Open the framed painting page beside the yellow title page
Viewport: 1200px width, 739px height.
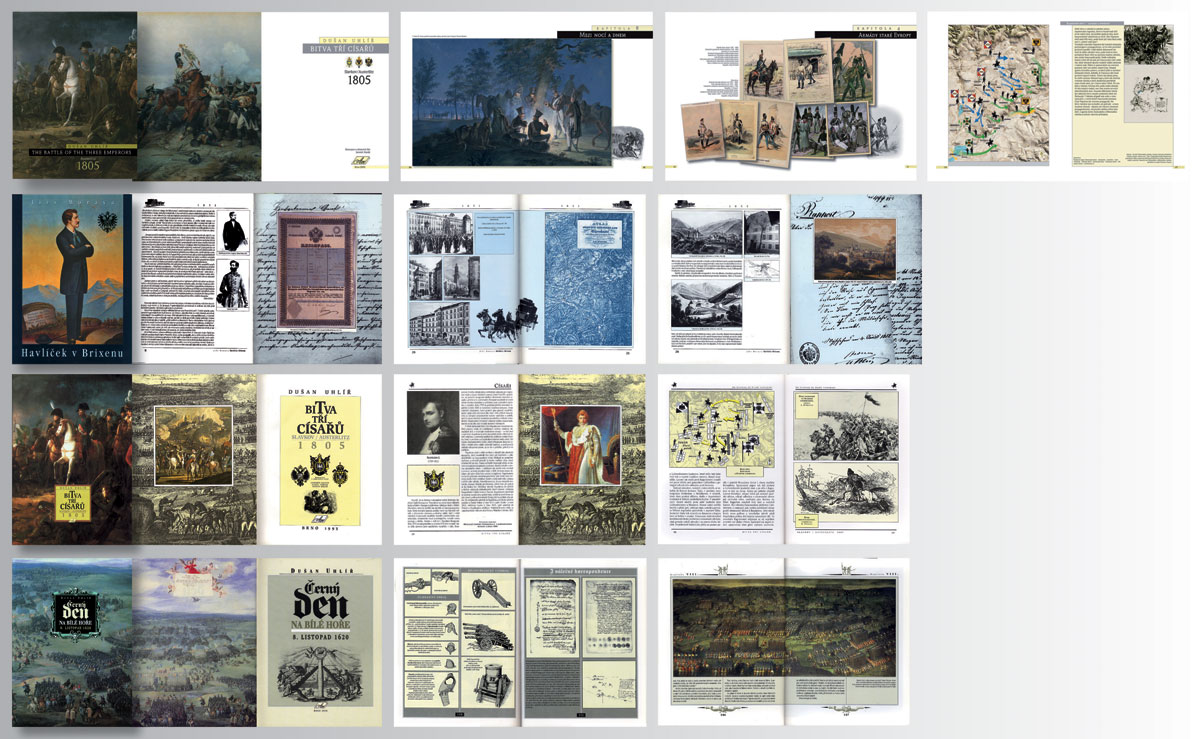pyautogui.click(x=195, y=460)
